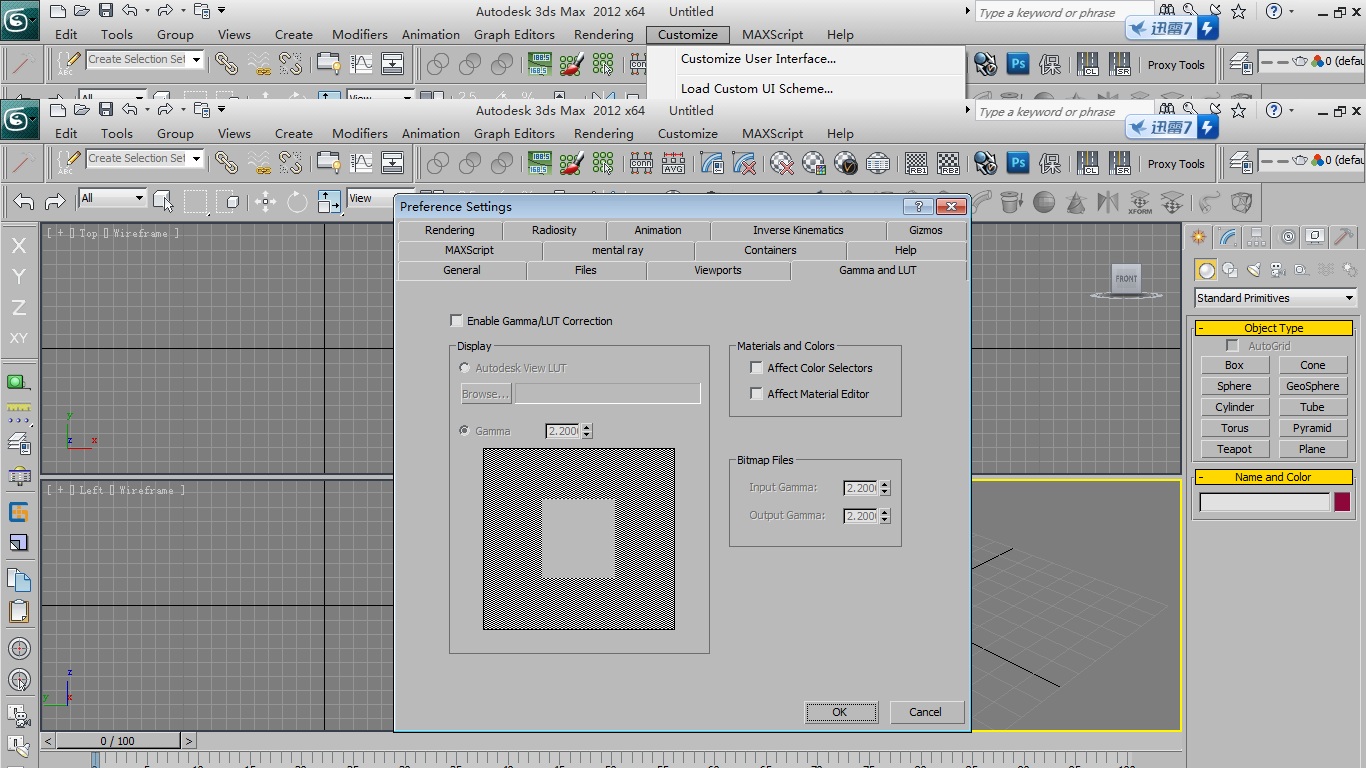This screenshot has width=1366, height=768.
Task: Open the mental ray tab
Action: coord(618,250)
